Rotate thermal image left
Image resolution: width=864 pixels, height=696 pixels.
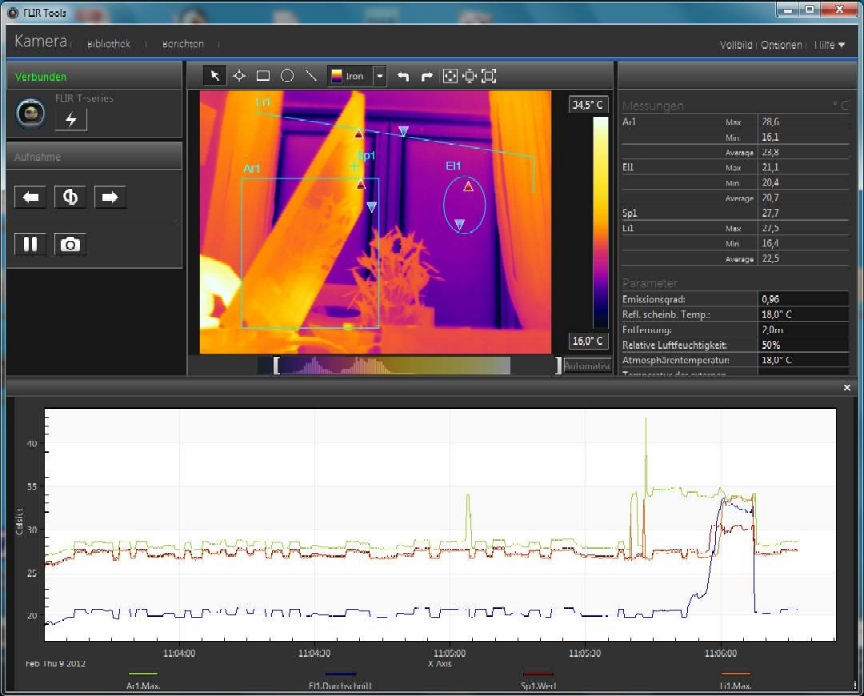[403, 76]
